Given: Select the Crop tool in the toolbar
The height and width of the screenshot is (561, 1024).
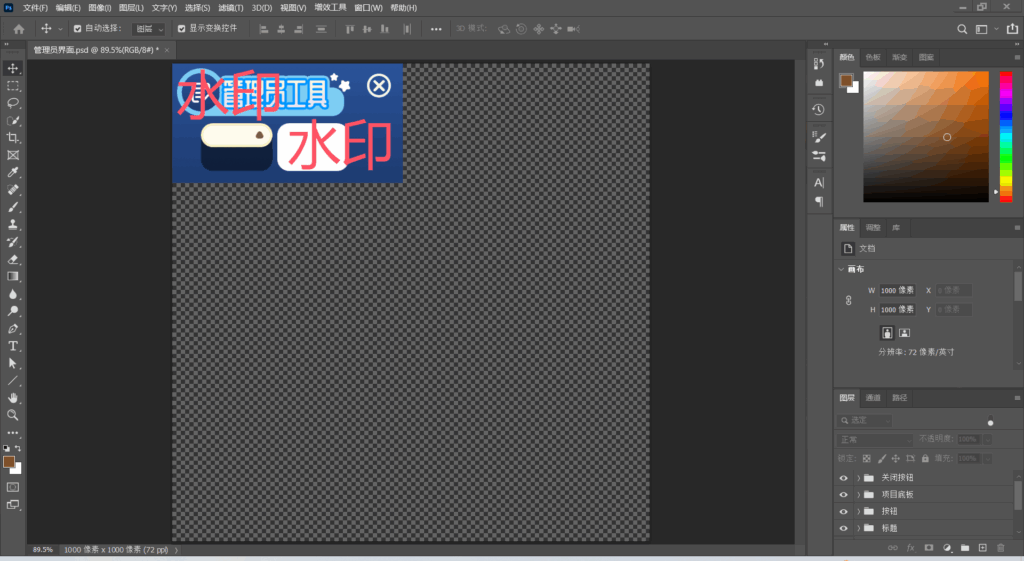Looking at the screenshot, I should coord(13,137).
